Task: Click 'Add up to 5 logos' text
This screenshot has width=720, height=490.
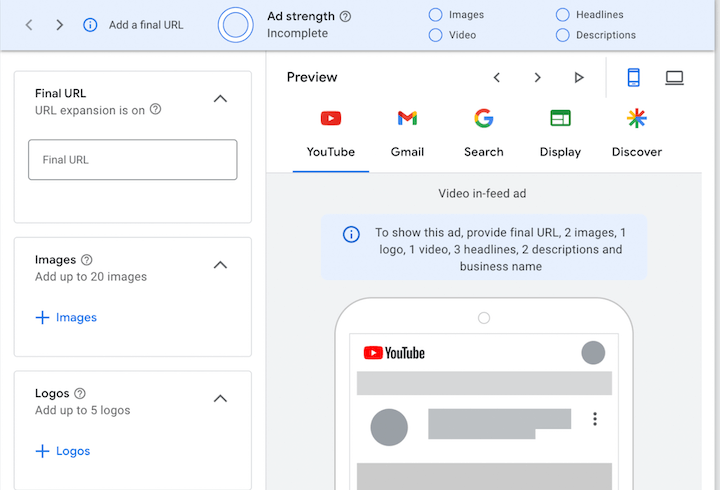Action: 83,411
